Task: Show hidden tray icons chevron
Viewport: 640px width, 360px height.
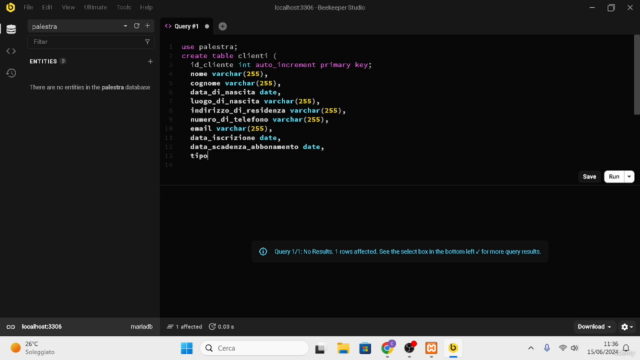Action: tap(531, 348)
